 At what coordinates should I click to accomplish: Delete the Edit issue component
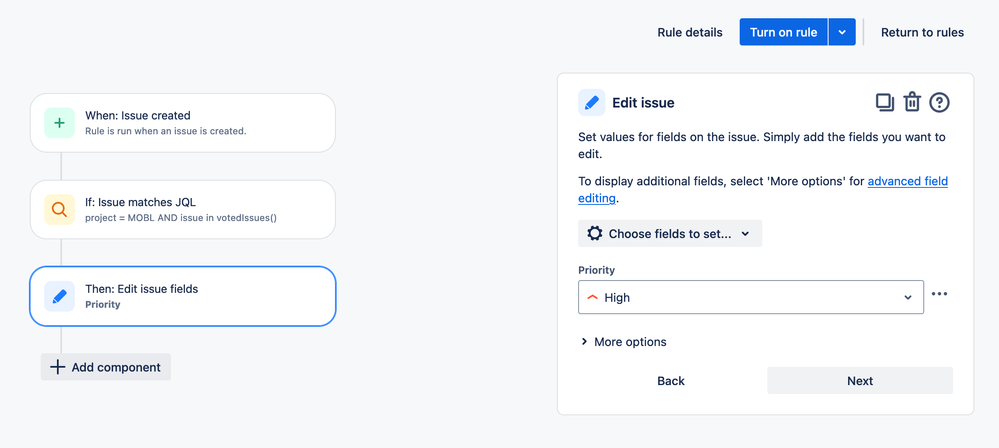click(912, 102)
